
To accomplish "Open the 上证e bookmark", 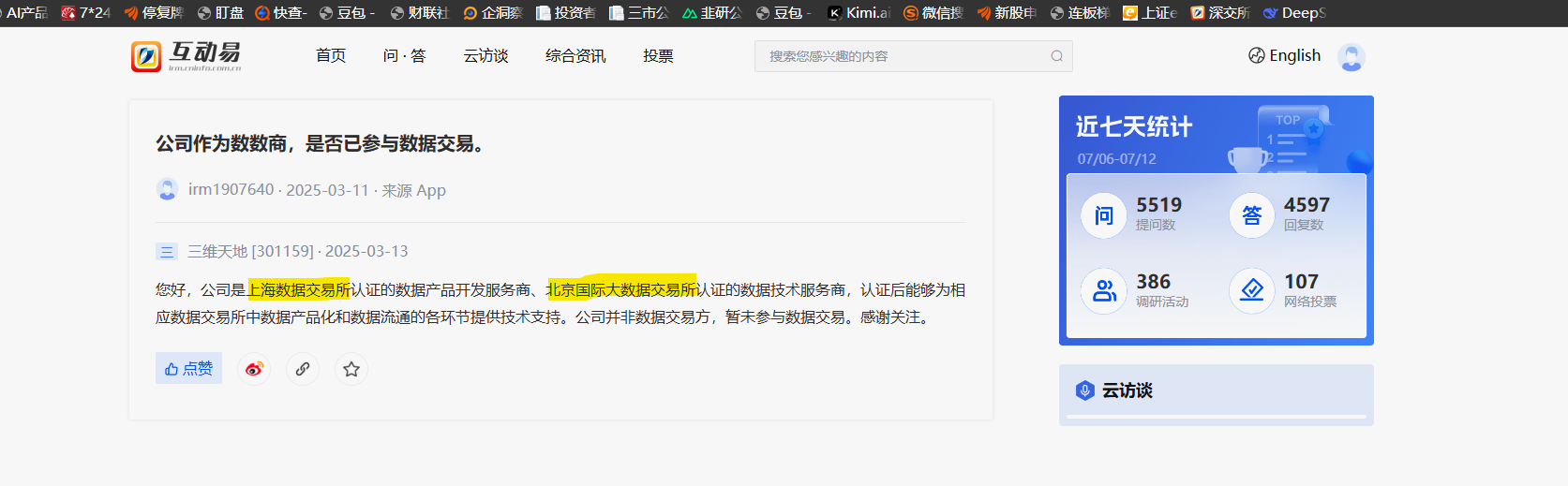I will [1150, 13].
